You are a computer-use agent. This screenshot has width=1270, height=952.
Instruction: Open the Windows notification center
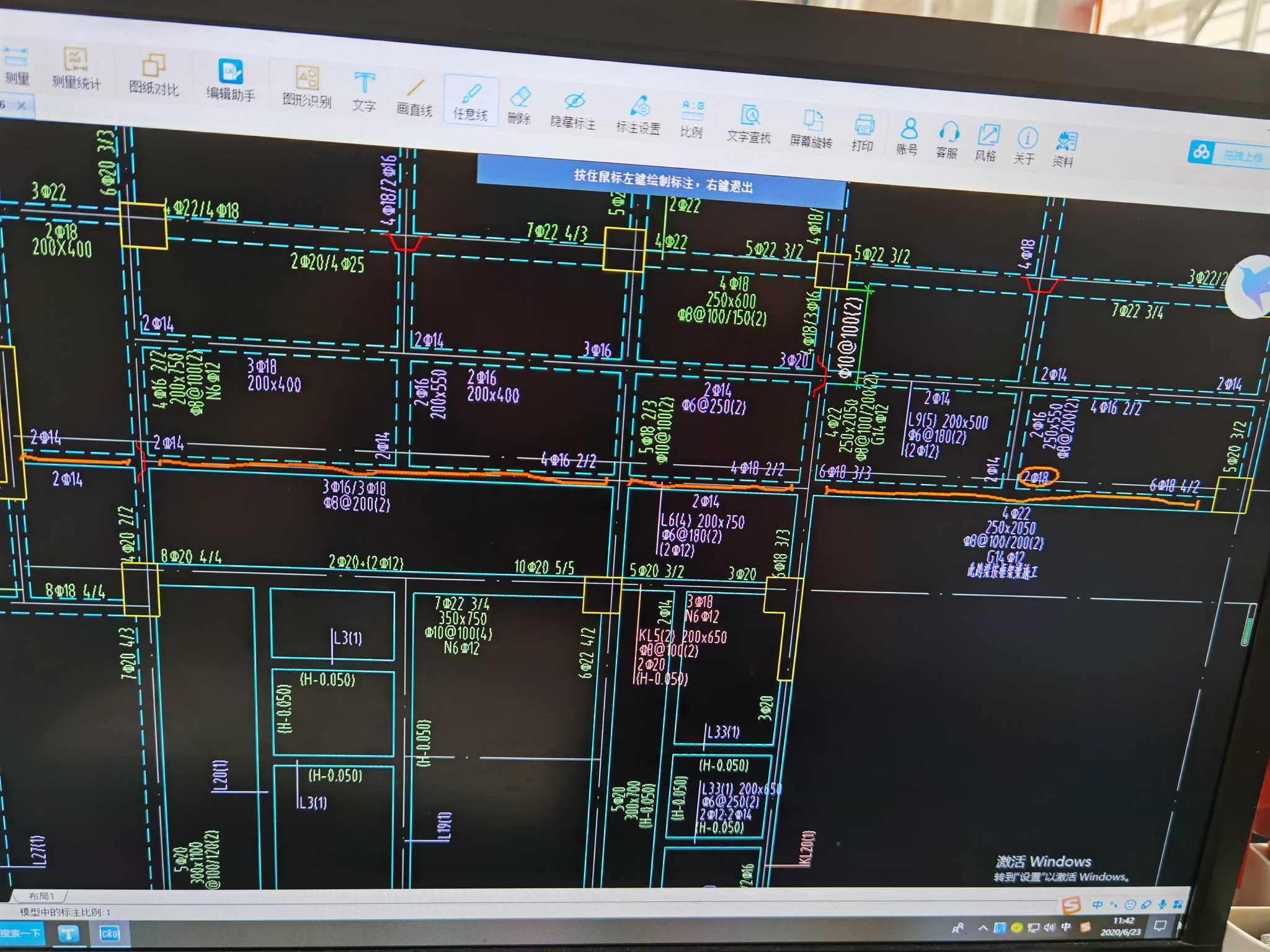(1160, 926)
